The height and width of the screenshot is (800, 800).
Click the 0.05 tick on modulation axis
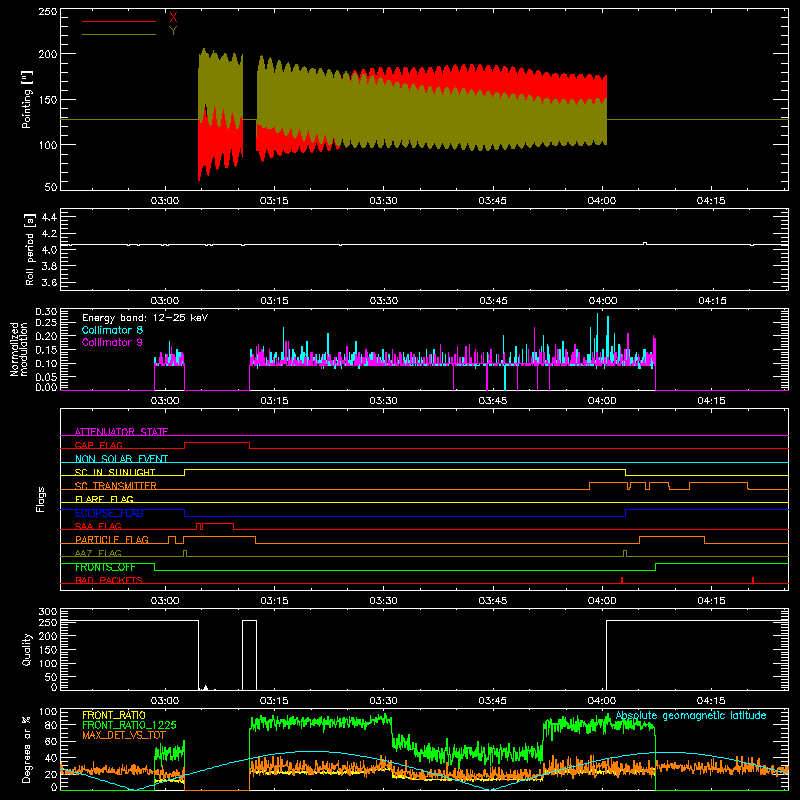(46, 377)
